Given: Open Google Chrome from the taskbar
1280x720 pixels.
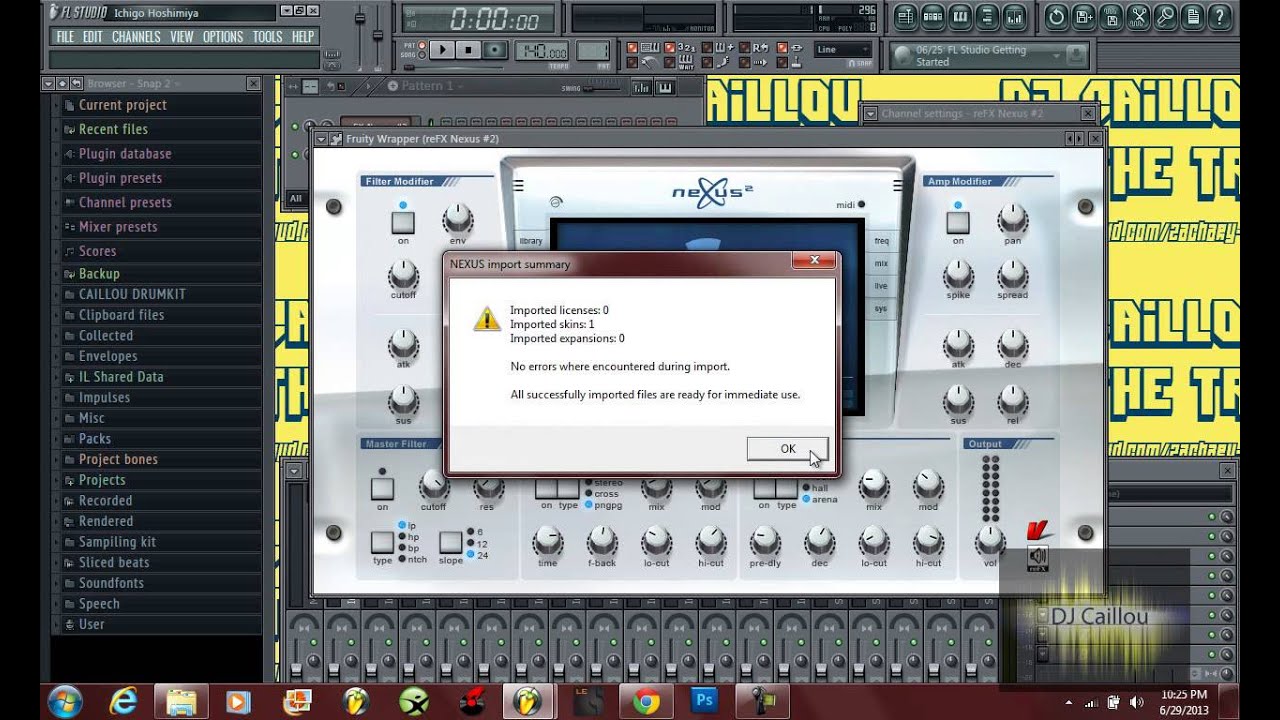Looking at the screenshot, I should tap(646, 702).
